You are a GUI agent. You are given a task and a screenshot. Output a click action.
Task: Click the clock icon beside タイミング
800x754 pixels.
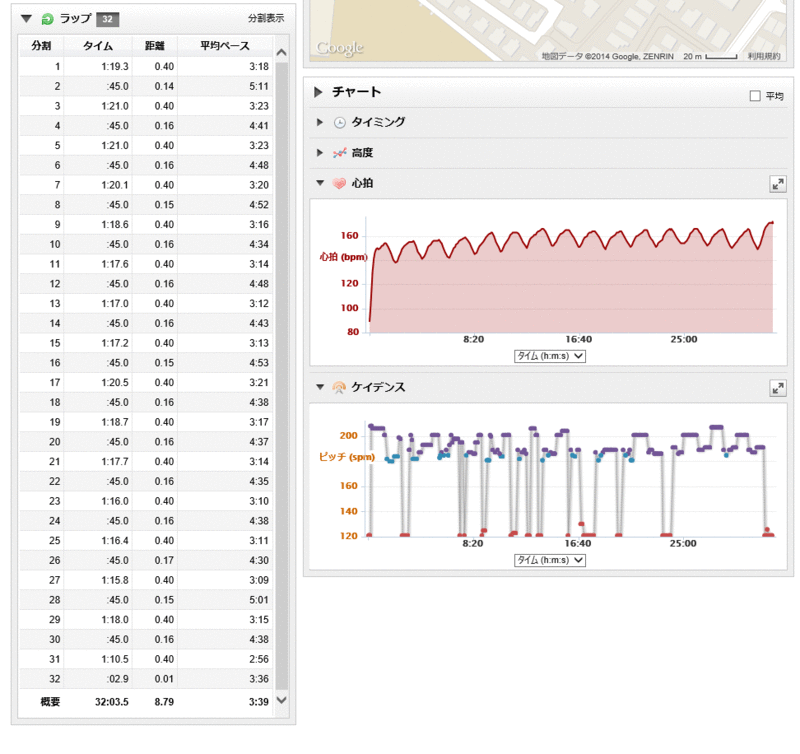tap(339, 123)
